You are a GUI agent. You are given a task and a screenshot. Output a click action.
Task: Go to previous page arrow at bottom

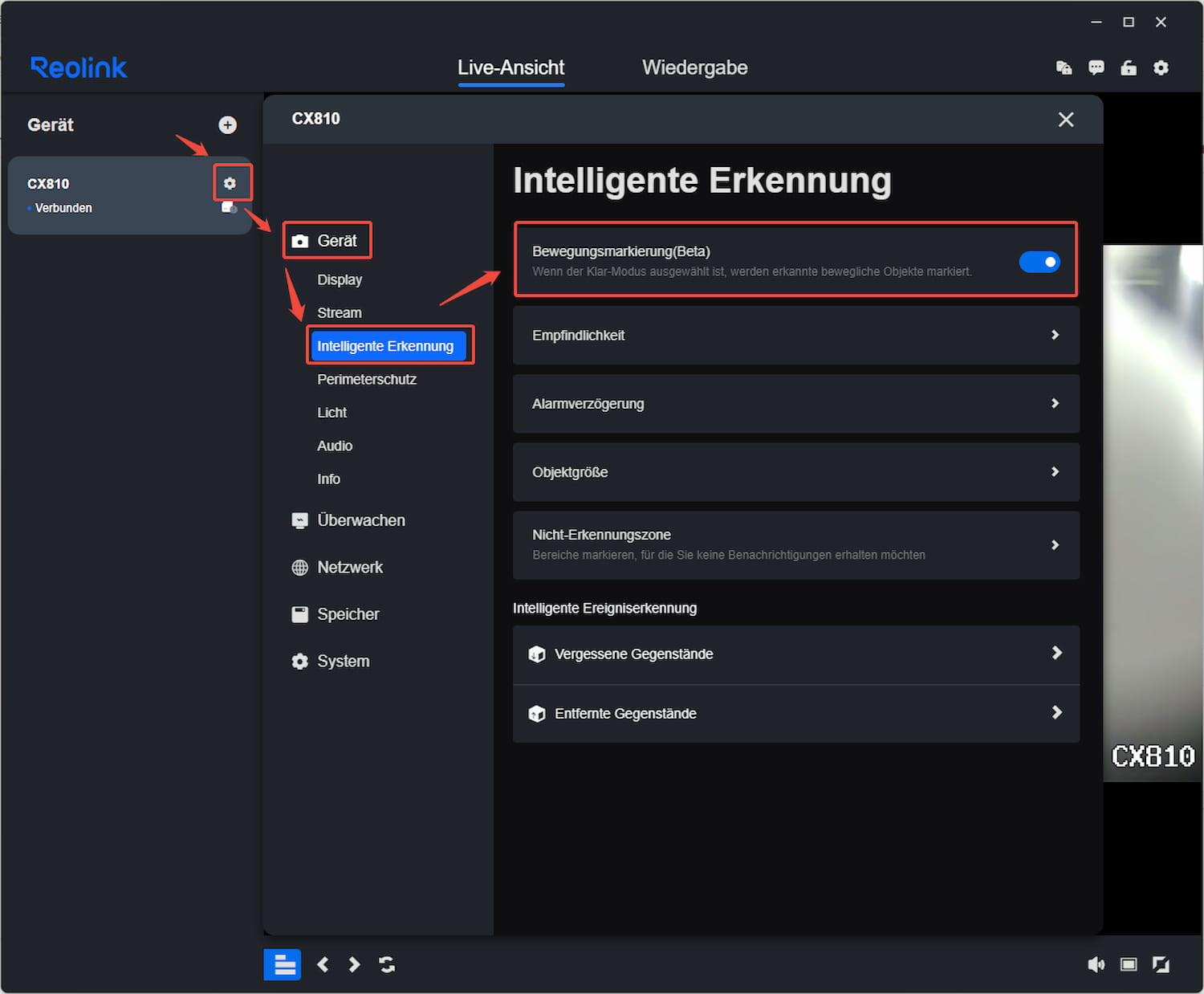[323, 964]
